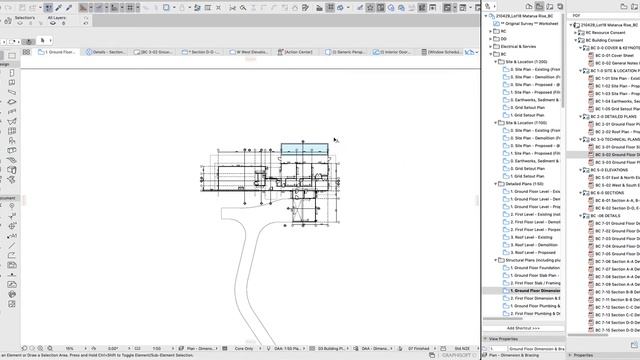Viewport: 640px width, 360px height.
Task: Click the Add Shortcut >>> button
Action: 523,328
